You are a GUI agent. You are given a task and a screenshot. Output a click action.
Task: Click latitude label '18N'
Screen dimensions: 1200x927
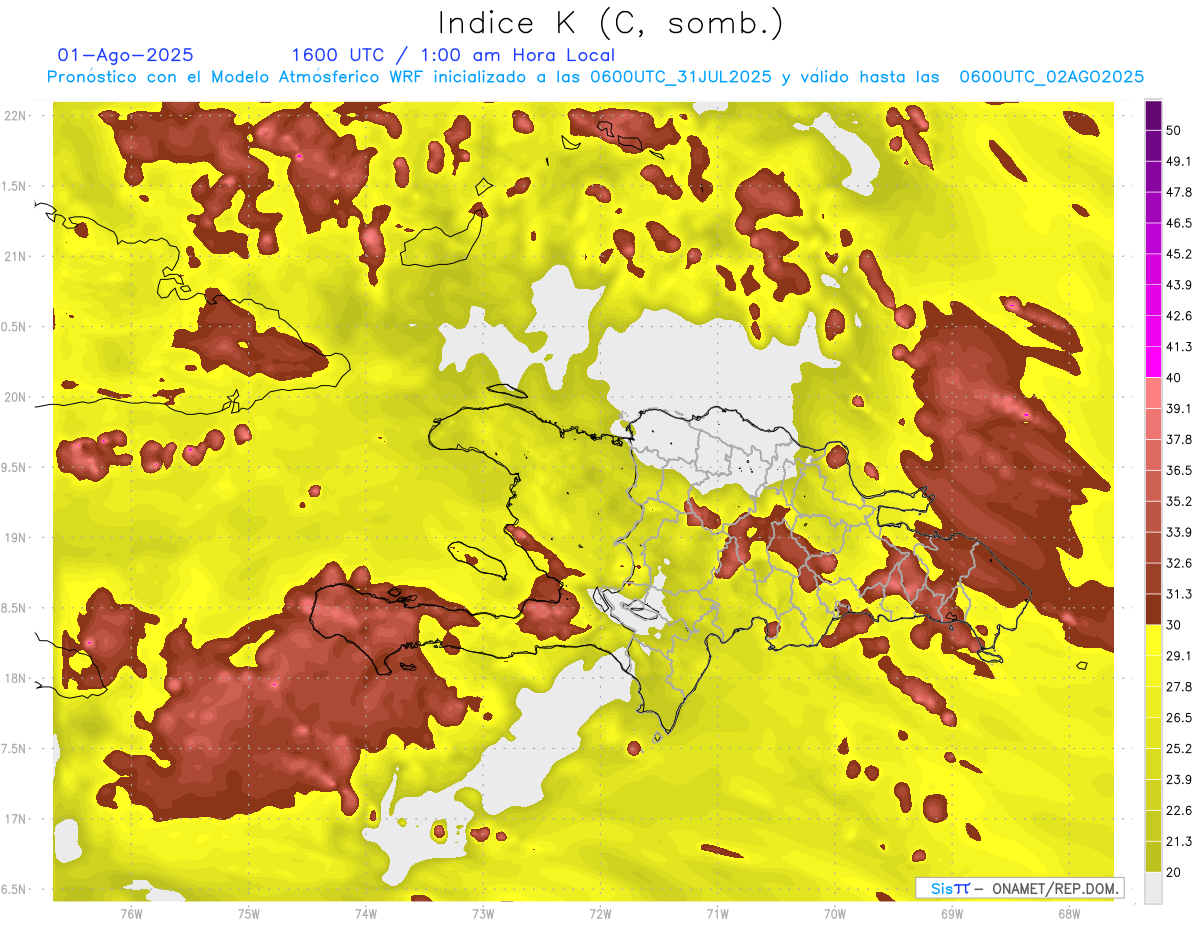[15, 679]
